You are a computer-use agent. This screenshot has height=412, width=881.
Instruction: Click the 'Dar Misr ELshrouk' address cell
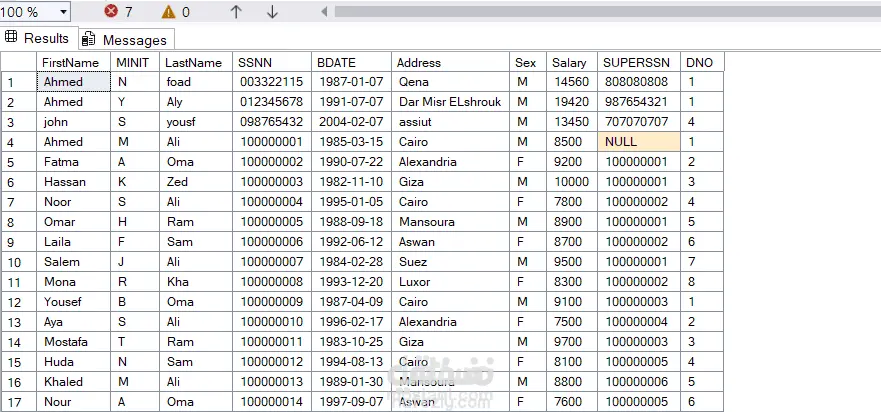click(x=450, y=102)
